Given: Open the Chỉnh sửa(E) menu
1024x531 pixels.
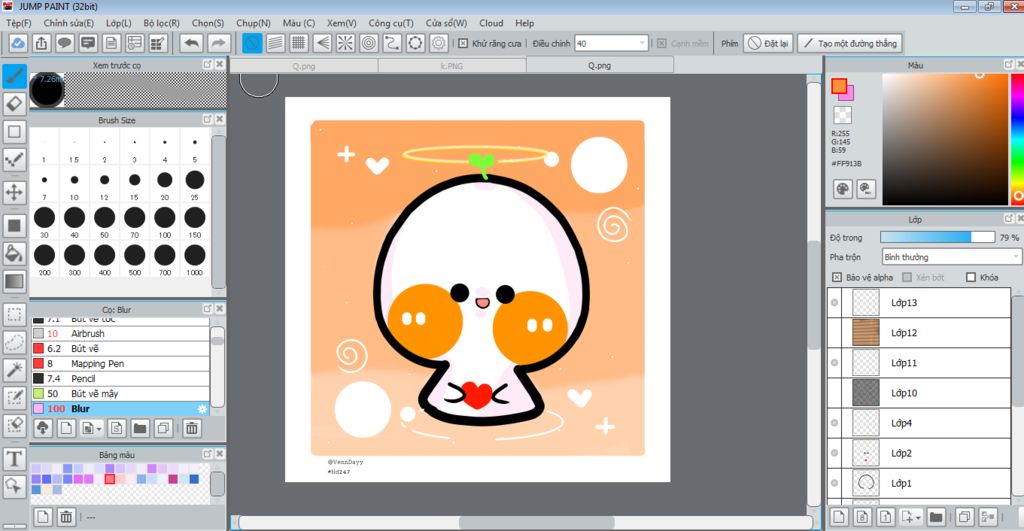Looking at the screenshot, I should pos(69,23).
